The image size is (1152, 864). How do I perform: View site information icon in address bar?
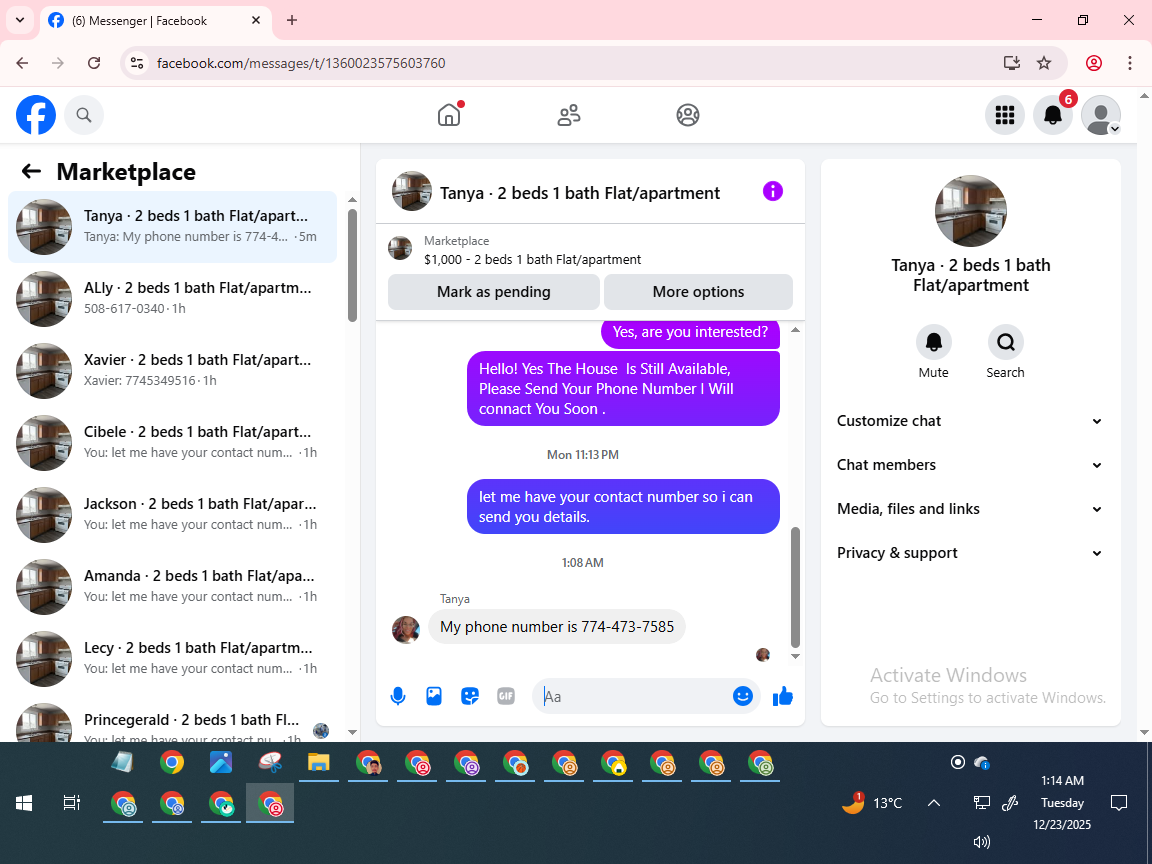click(137, 63)
